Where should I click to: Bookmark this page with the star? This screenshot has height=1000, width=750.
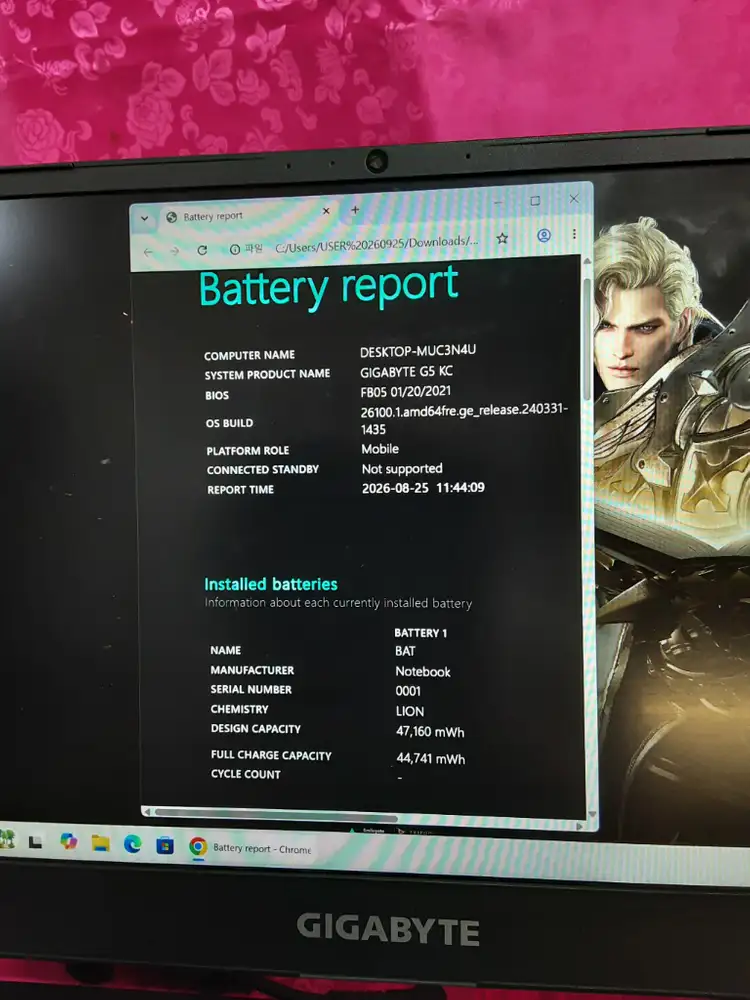point(503,238)
